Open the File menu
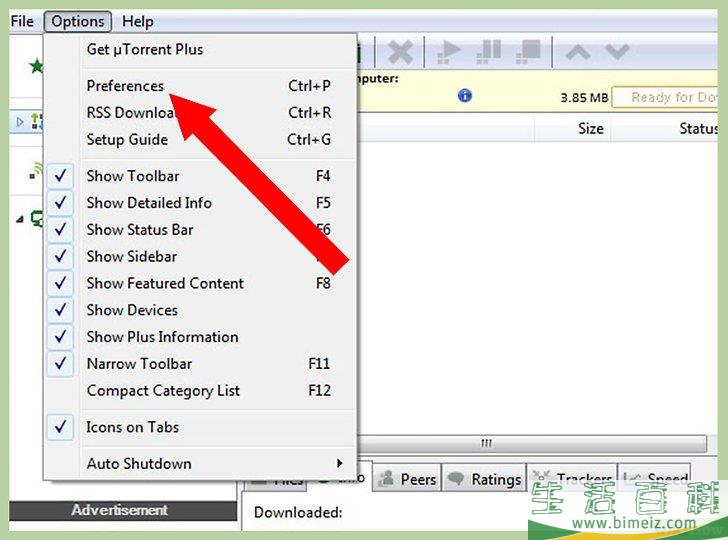The width and height of the screenshot is (728, 540). click(22, 21)
